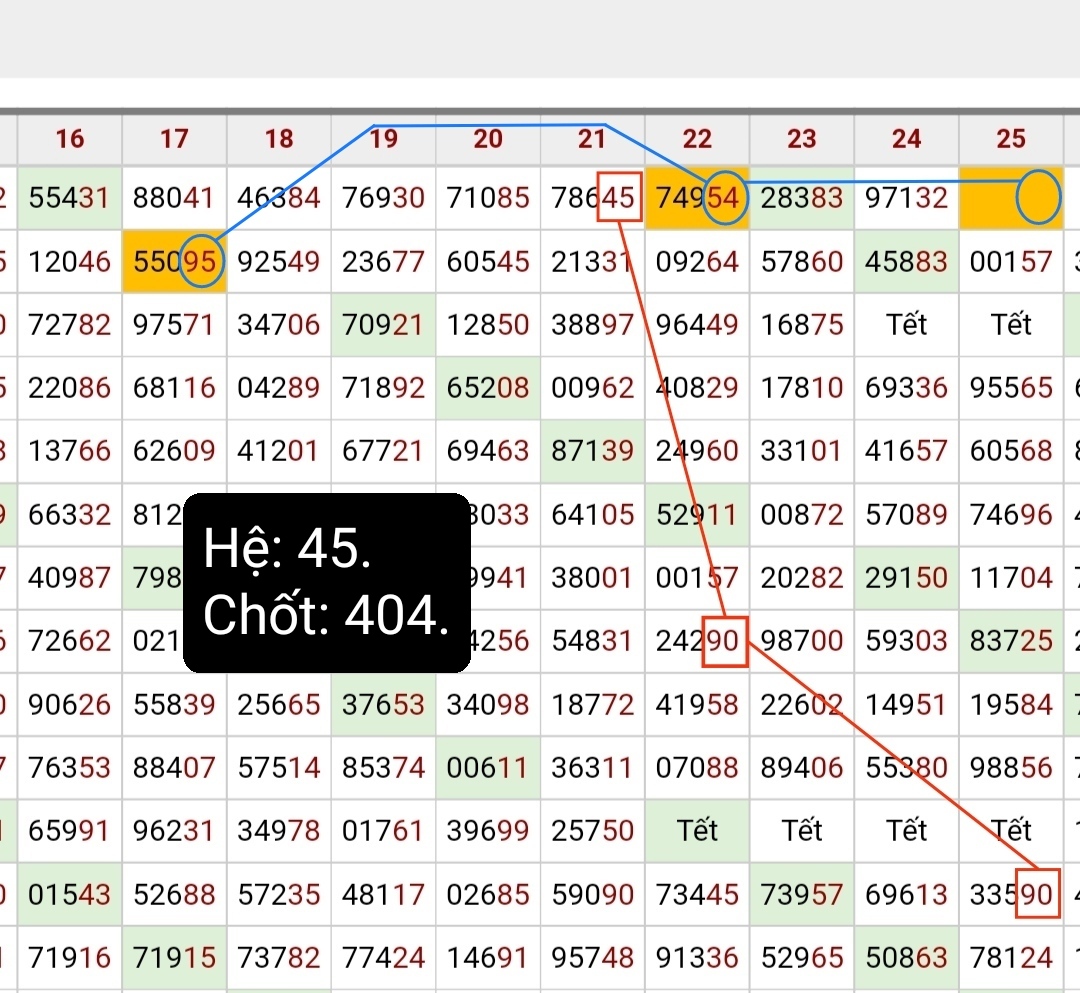Viewport: 1080px width, 993px height.
Task: Click cell 92549
Action: coord(279,262)
